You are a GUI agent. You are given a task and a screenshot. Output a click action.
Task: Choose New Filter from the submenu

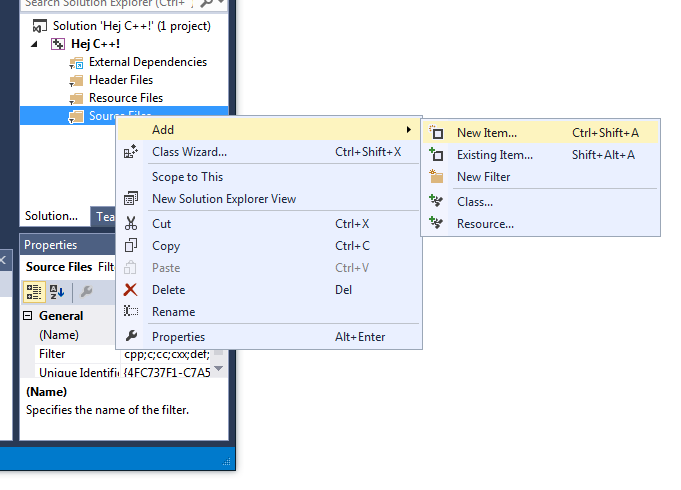541,177
